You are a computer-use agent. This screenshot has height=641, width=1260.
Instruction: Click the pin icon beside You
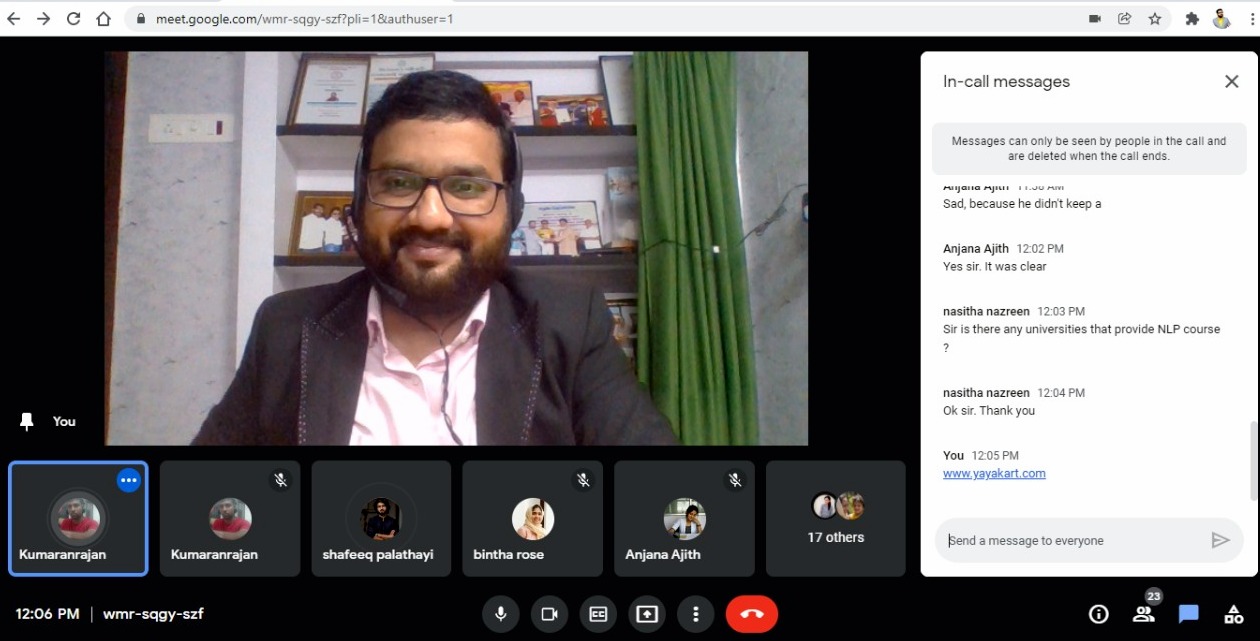pyautogui.click(x=27, y=422)
